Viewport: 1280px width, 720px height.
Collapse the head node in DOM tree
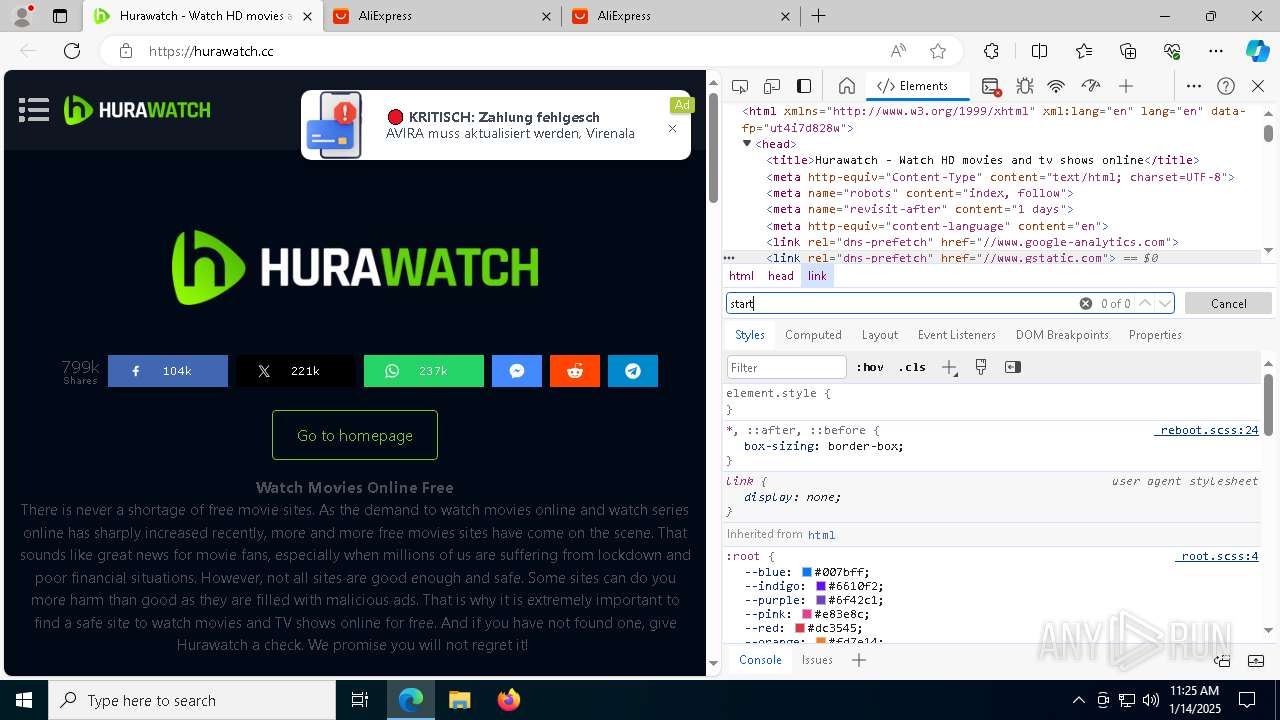pyautogui.click(x=747, y=144)
